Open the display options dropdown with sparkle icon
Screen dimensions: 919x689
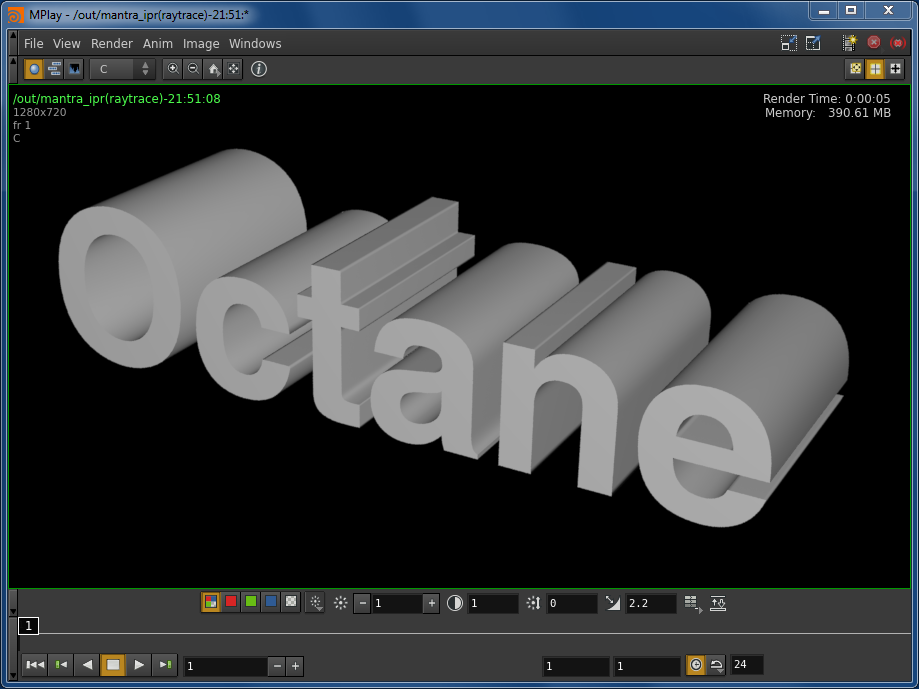(316, 602)
